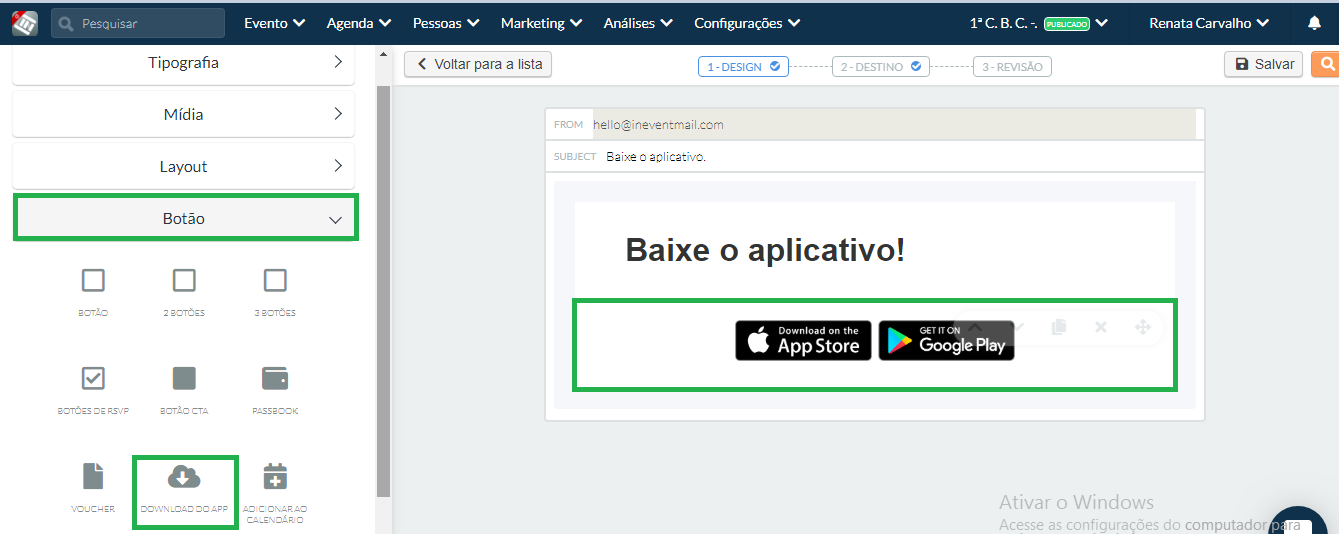Screen dimensions: 1339x534
Task: Click the App Store download badge
Action: (x=803, y=340)
